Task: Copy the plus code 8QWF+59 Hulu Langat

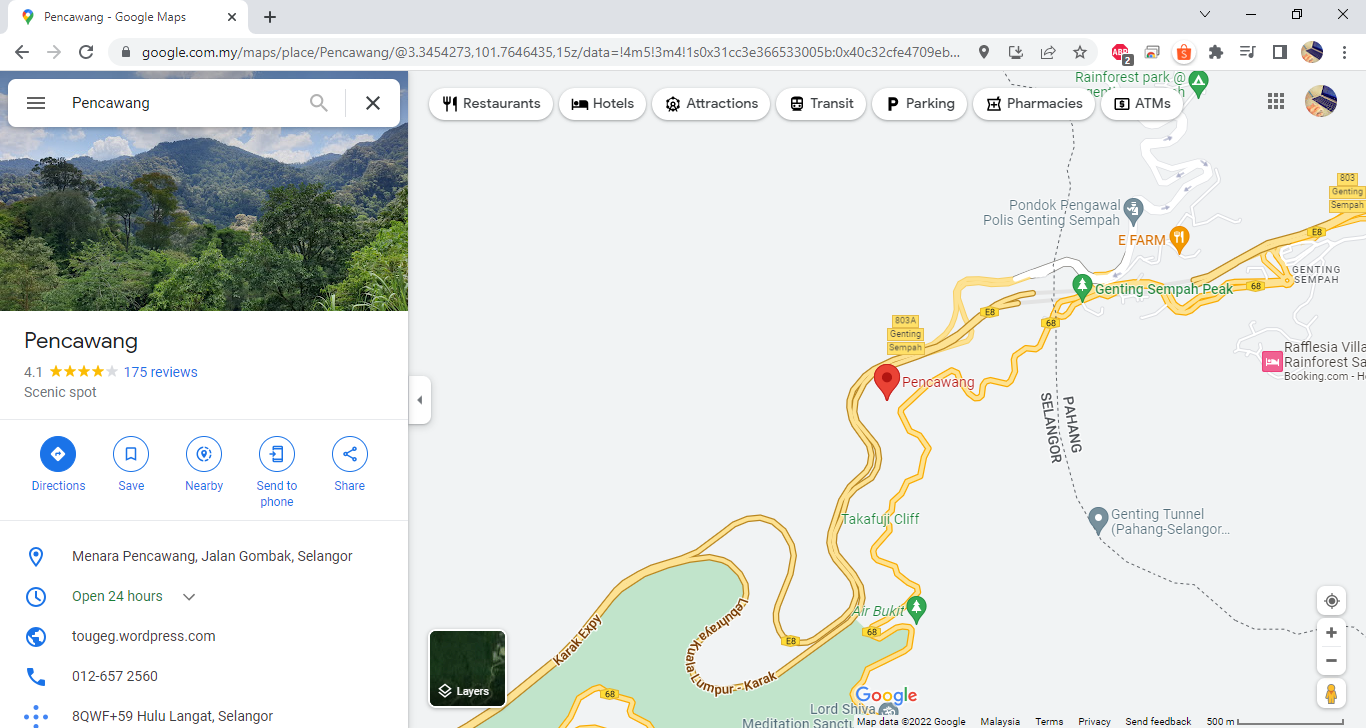Action: [x=172, y=716]
